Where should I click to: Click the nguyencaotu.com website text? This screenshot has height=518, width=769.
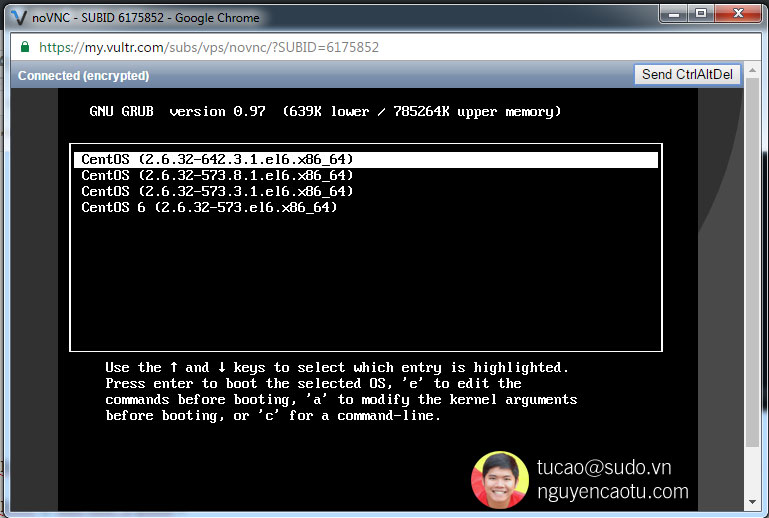[x=612, y=491]
